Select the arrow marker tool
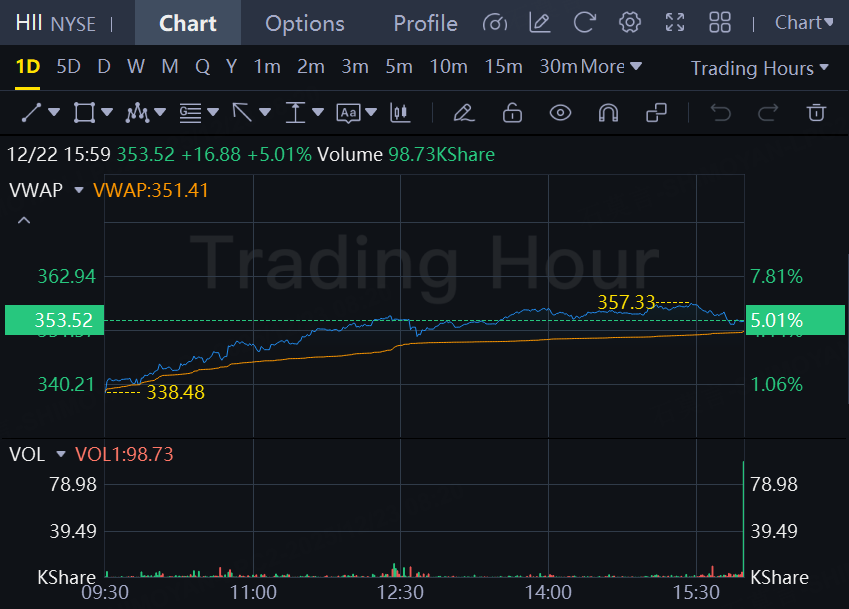This screenshot has height=609, width=849. pyautogui.click(x=242, y=113)
